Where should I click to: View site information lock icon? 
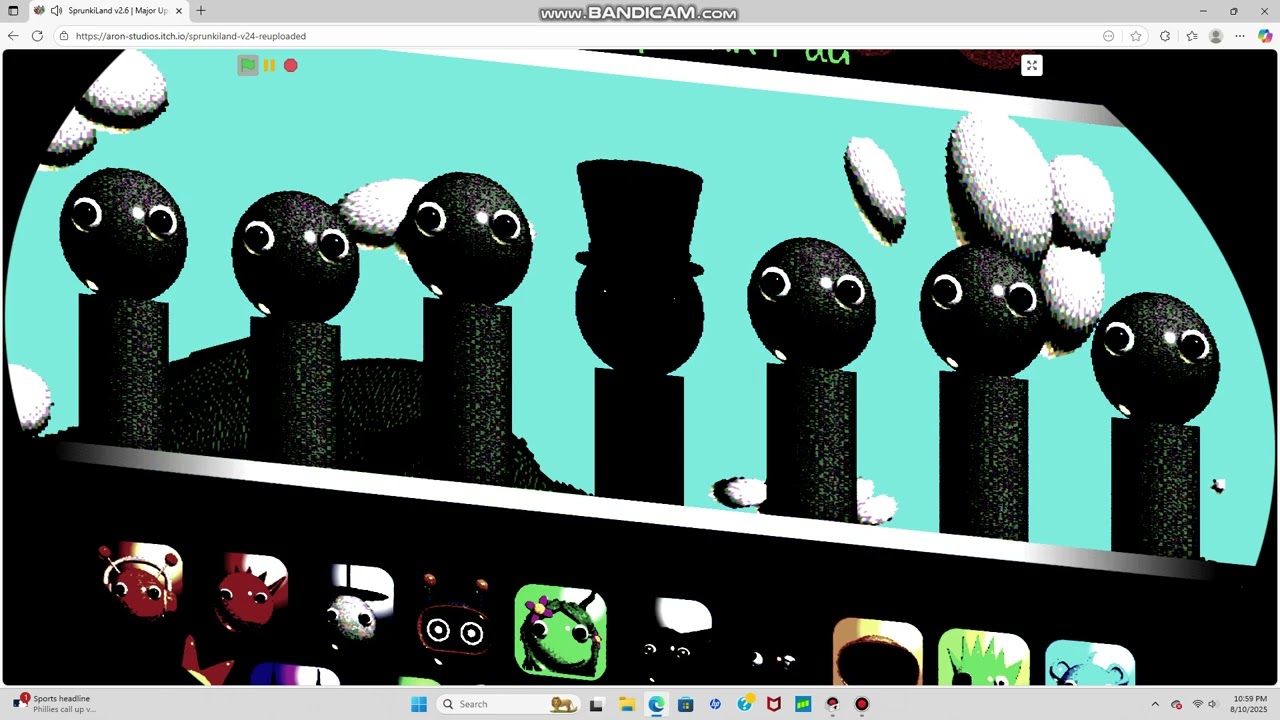tap(64, 36)
